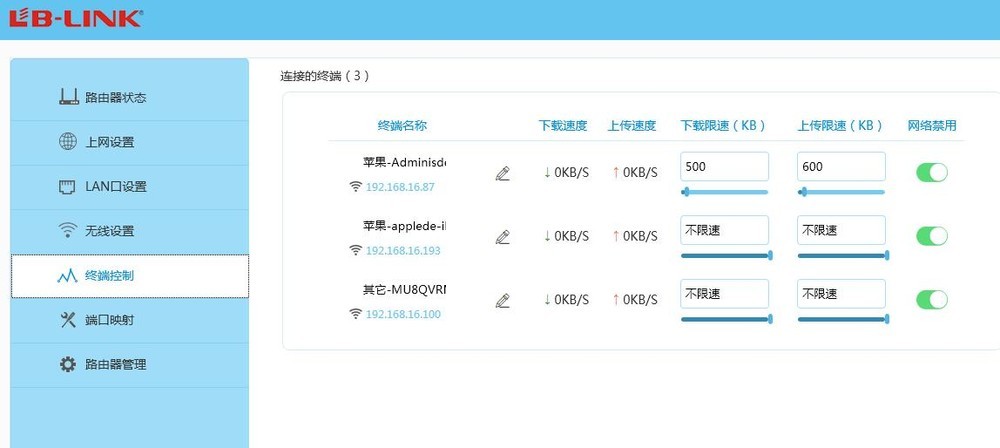The height and width of the screenshot is (448, 1000).
Task: Open IP address link 192.168.16.87
Action: click(x=400, y=187)
